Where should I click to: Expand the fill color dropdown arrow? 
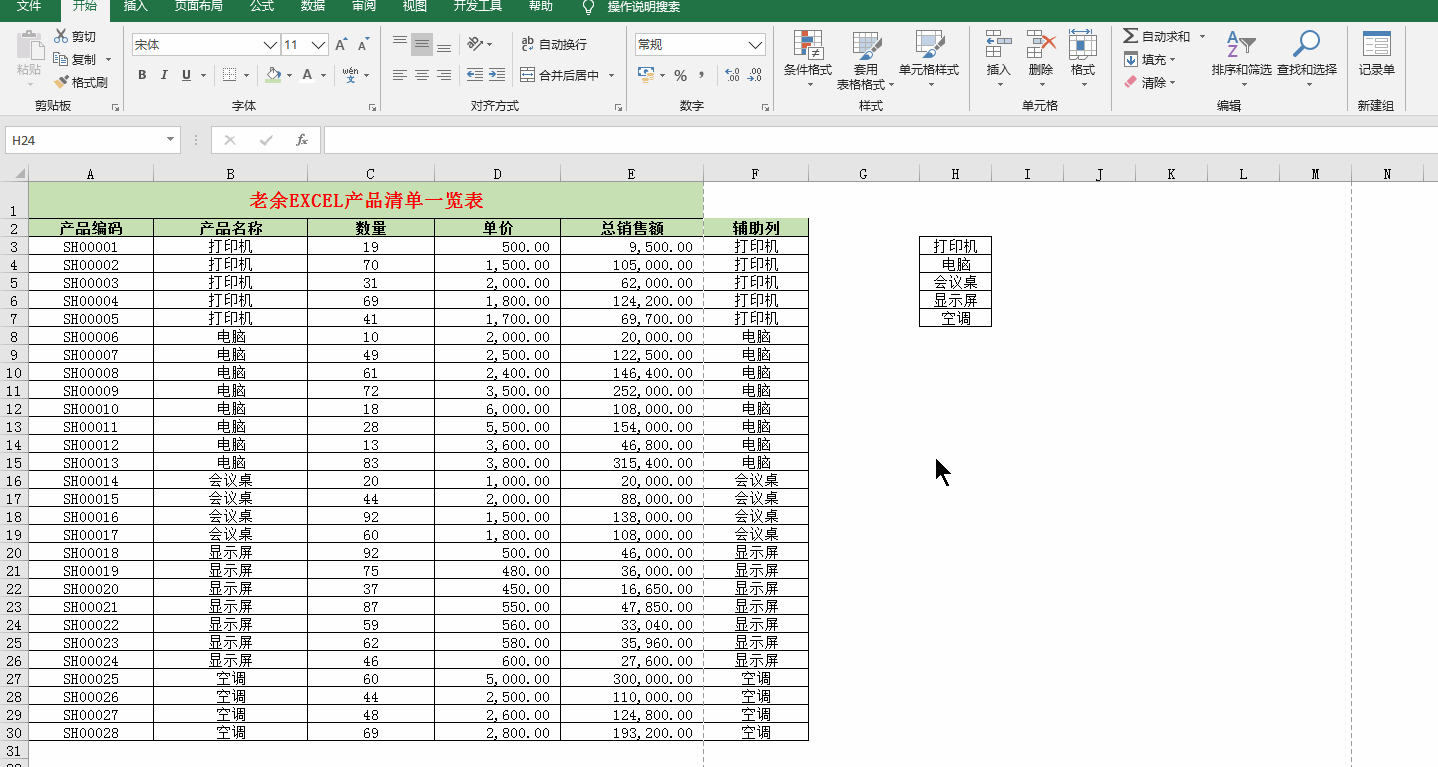coord(289,75)
